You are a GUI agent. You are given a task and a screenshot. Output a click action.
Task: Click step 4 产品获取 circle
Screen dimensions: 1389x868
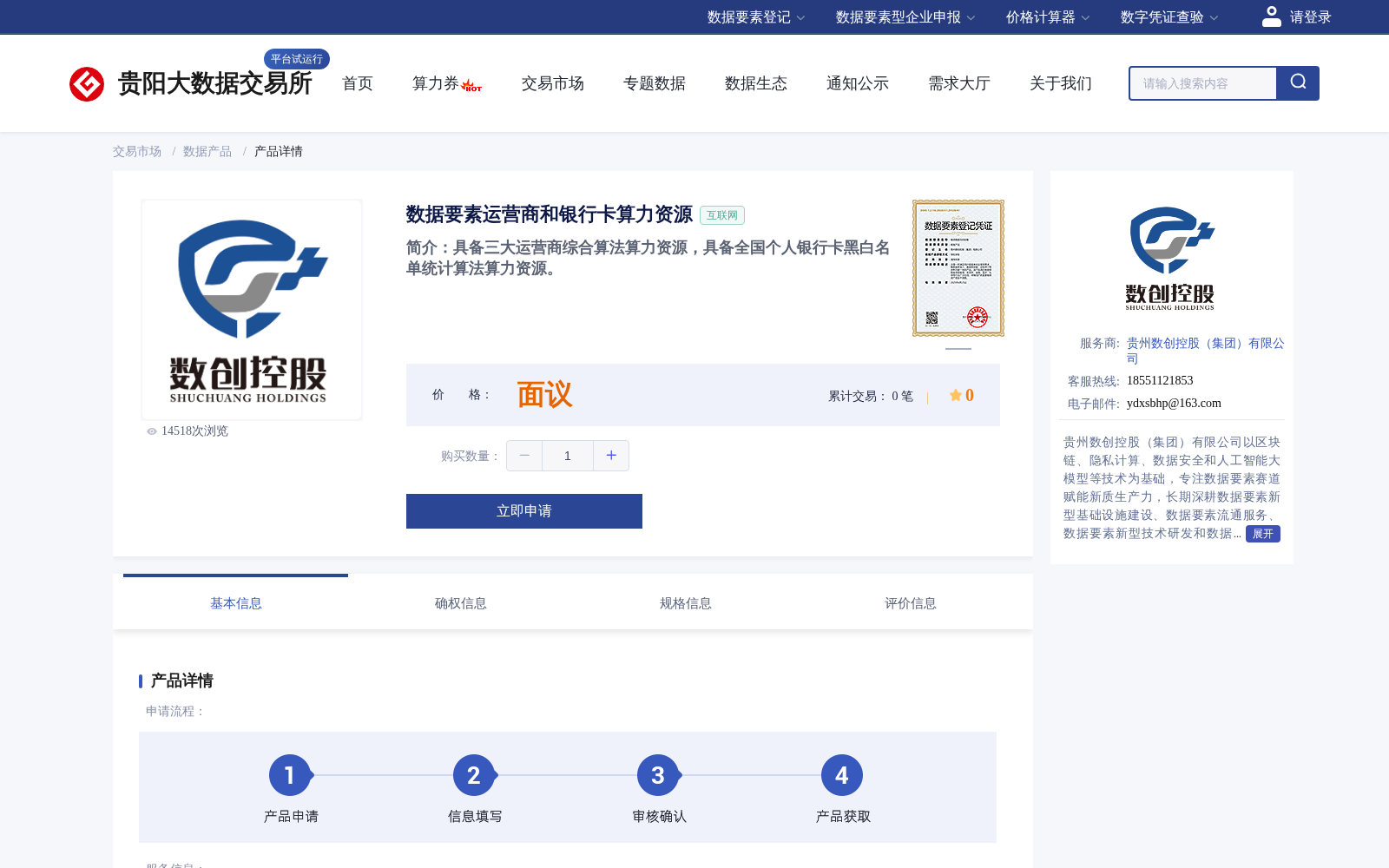pos(842,775)
